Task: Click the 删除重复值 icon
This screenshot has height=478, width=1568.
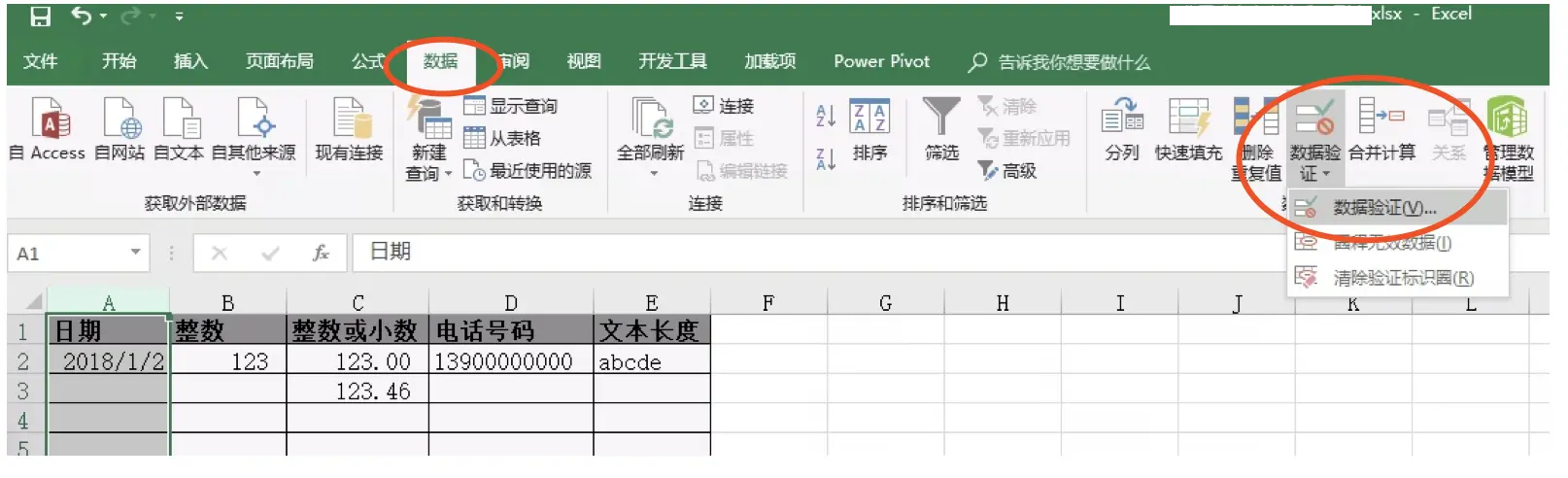Action: (x=1256, y=139)
